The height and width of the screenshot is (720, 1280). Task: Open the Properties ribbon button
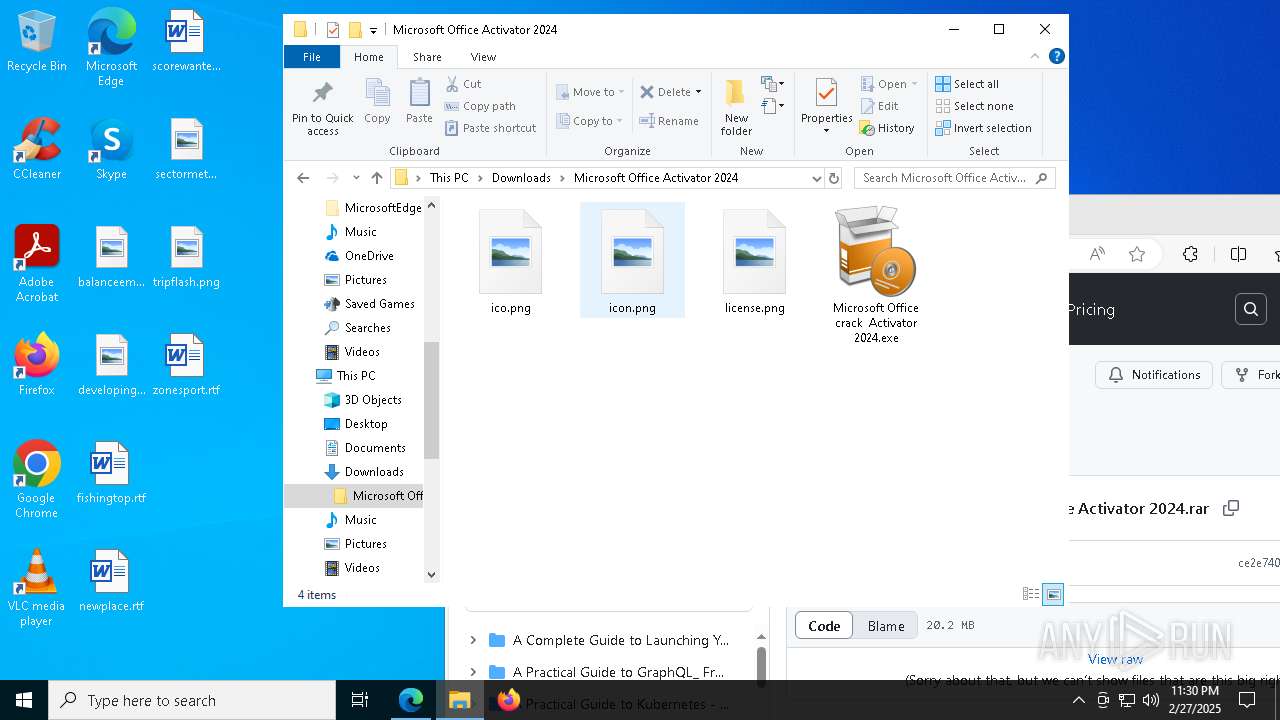point(826,107)
